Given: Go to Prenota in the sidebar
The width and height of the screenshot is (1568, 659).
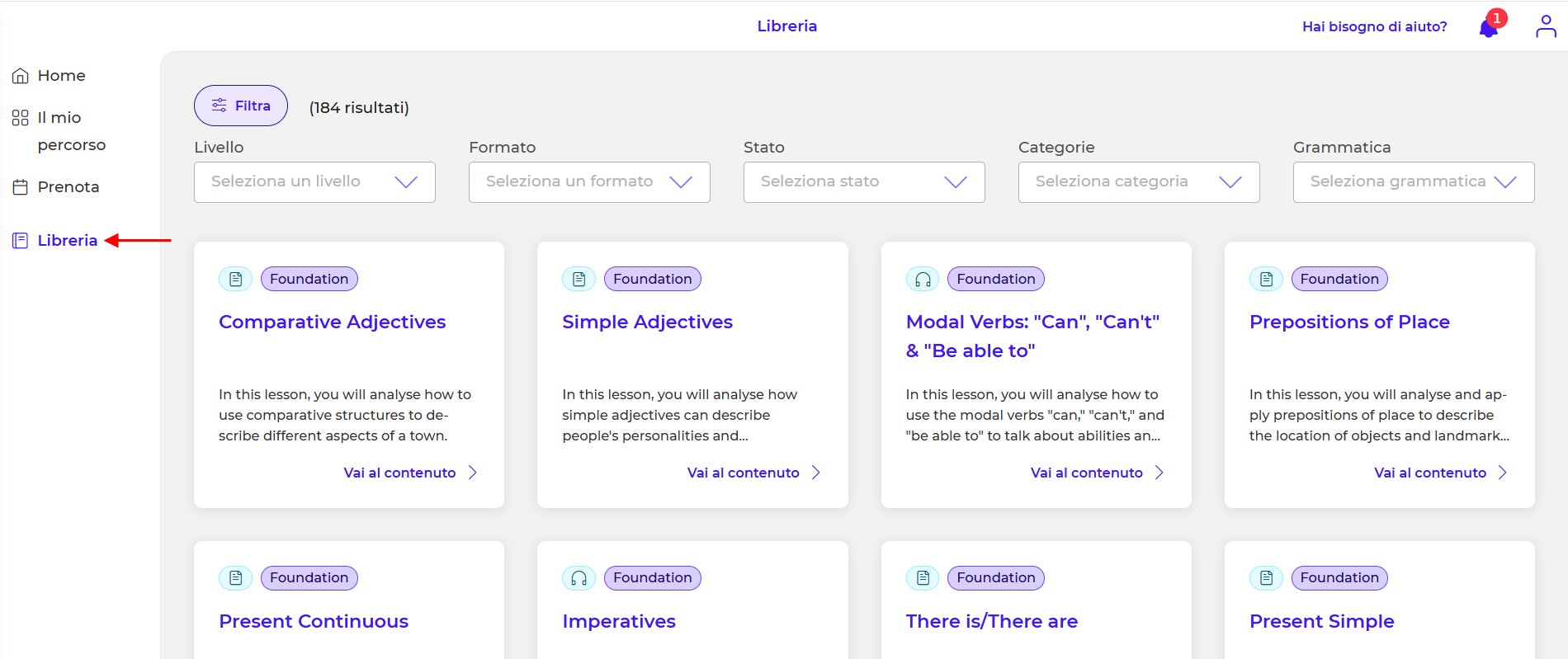Looking at the screenshot, I should tap(68, 187).
